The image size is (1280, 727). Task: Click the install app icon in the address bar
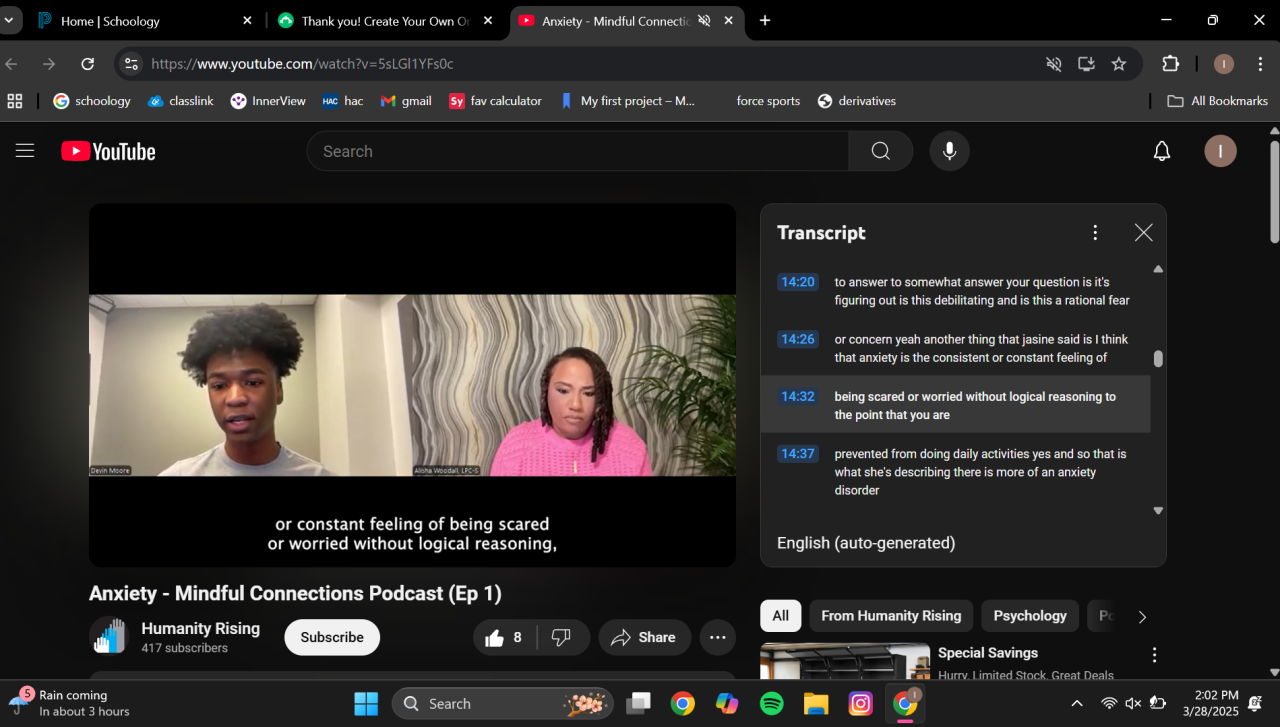point(1086,64)
